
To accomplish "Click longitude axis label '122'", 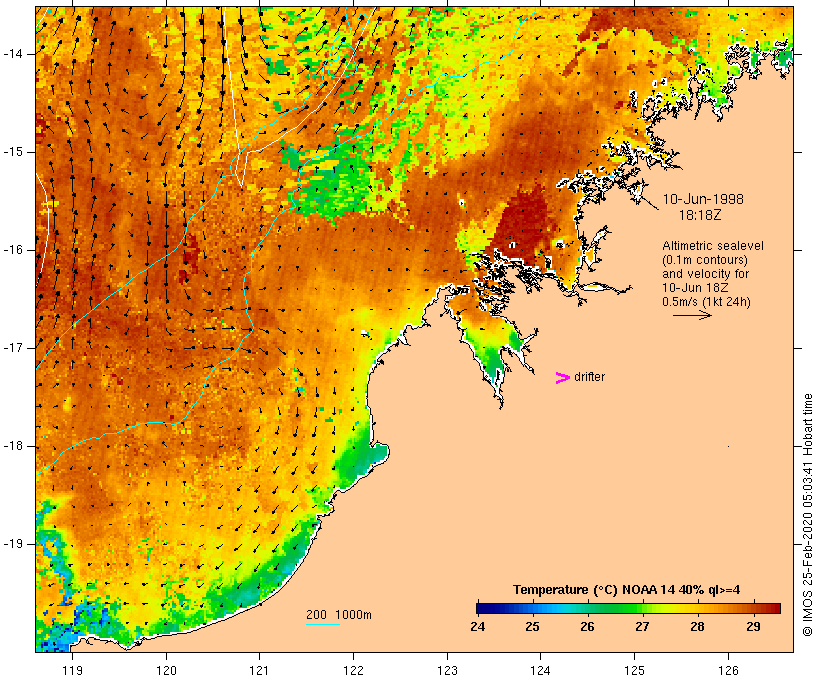I will 354,670.
